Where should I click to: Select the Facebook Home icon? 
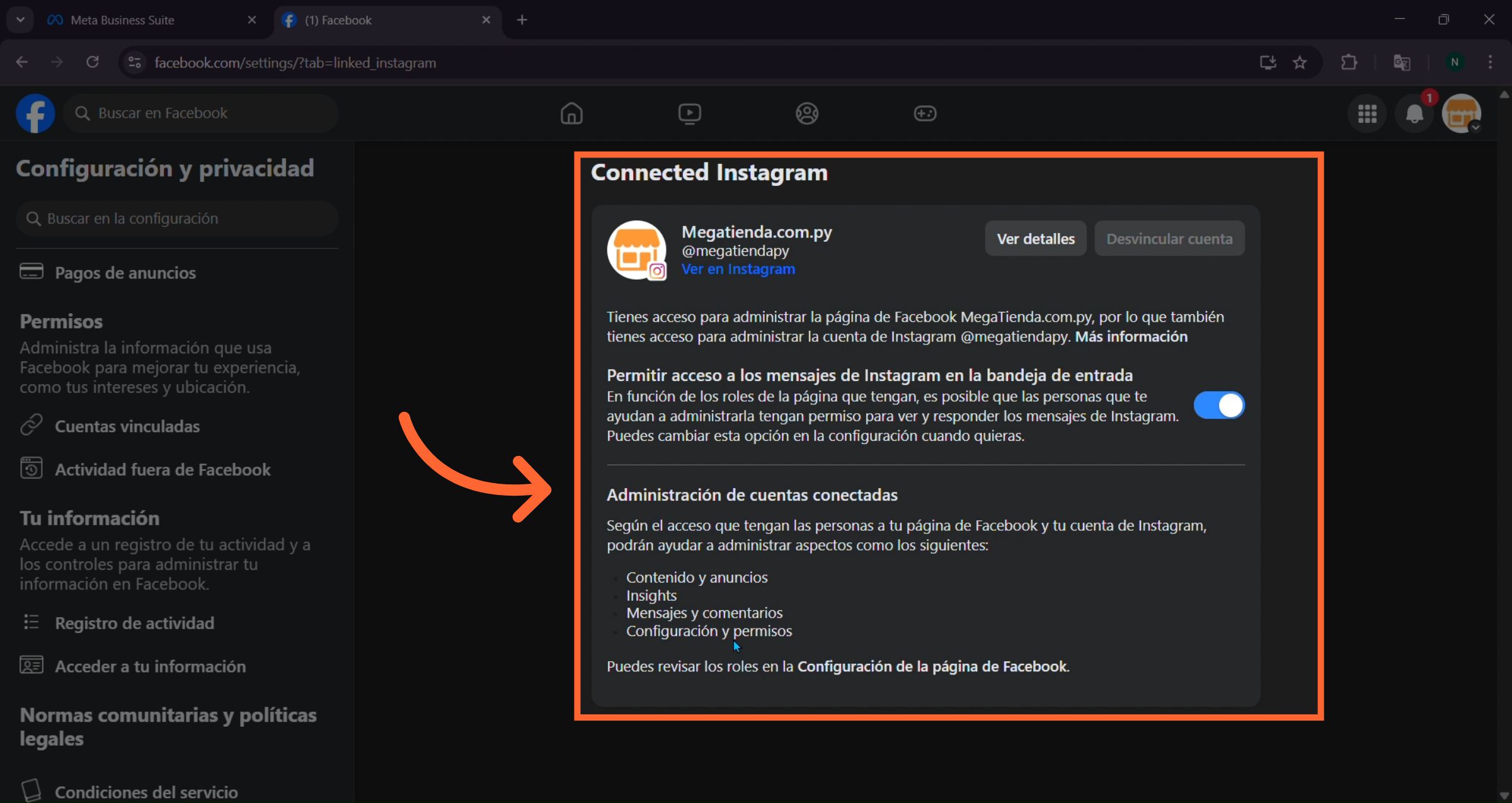click(571, 113)
